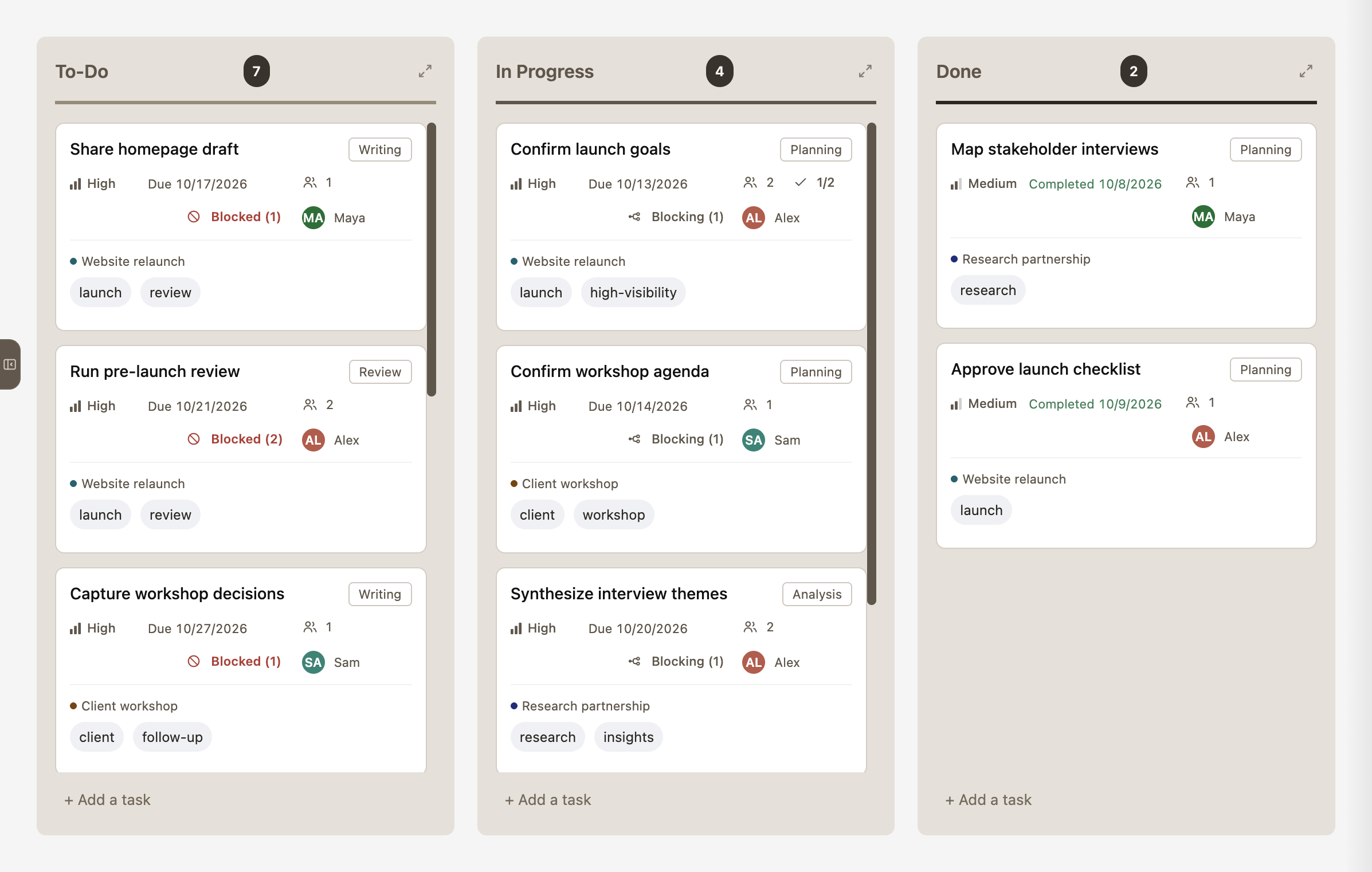Image resolution: width=1372 pixels, height=872 pixels.
Task: Select insights tag on Synthesize interview themes
Action: (x=628, y=737)
